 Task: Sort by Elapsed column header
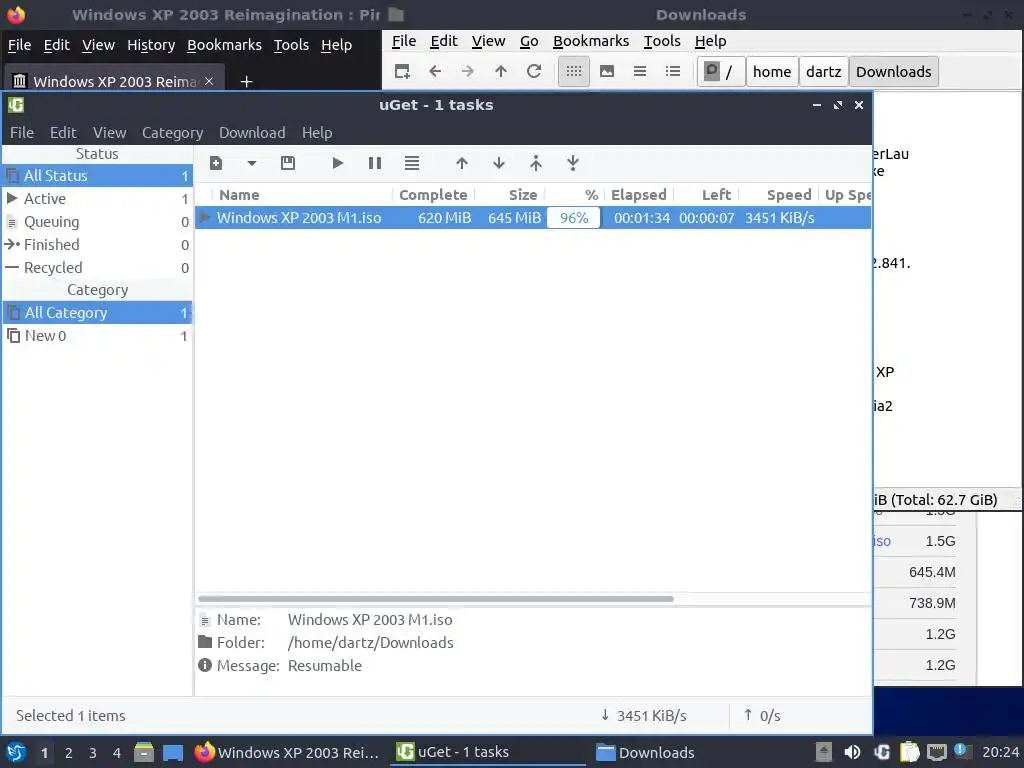tap(638, 195)
